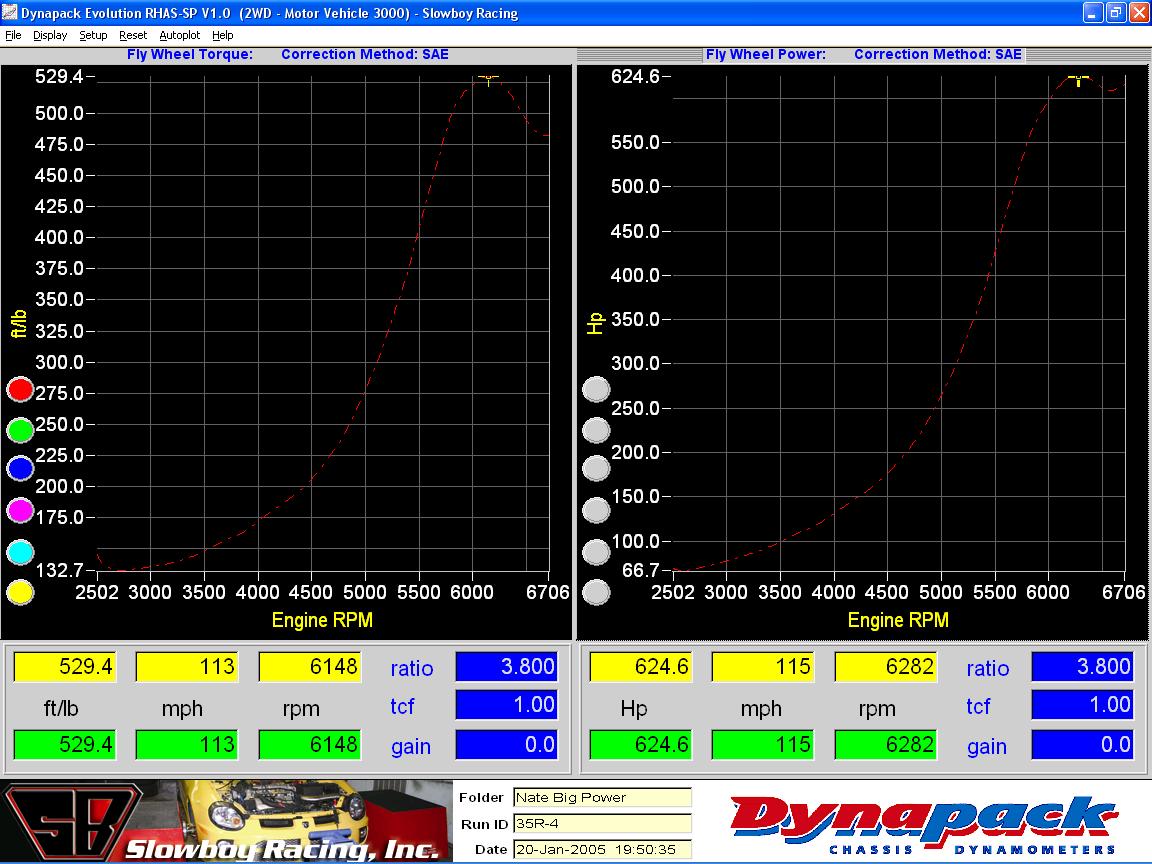Click the power panel gain label

987,747
